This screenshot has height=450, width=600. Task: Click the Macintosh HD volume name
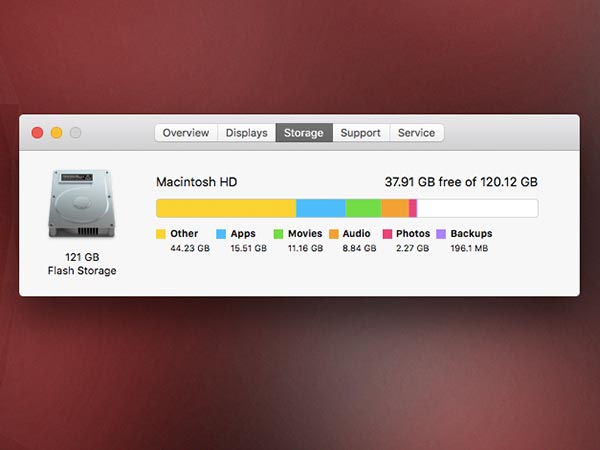coord(197,182)
